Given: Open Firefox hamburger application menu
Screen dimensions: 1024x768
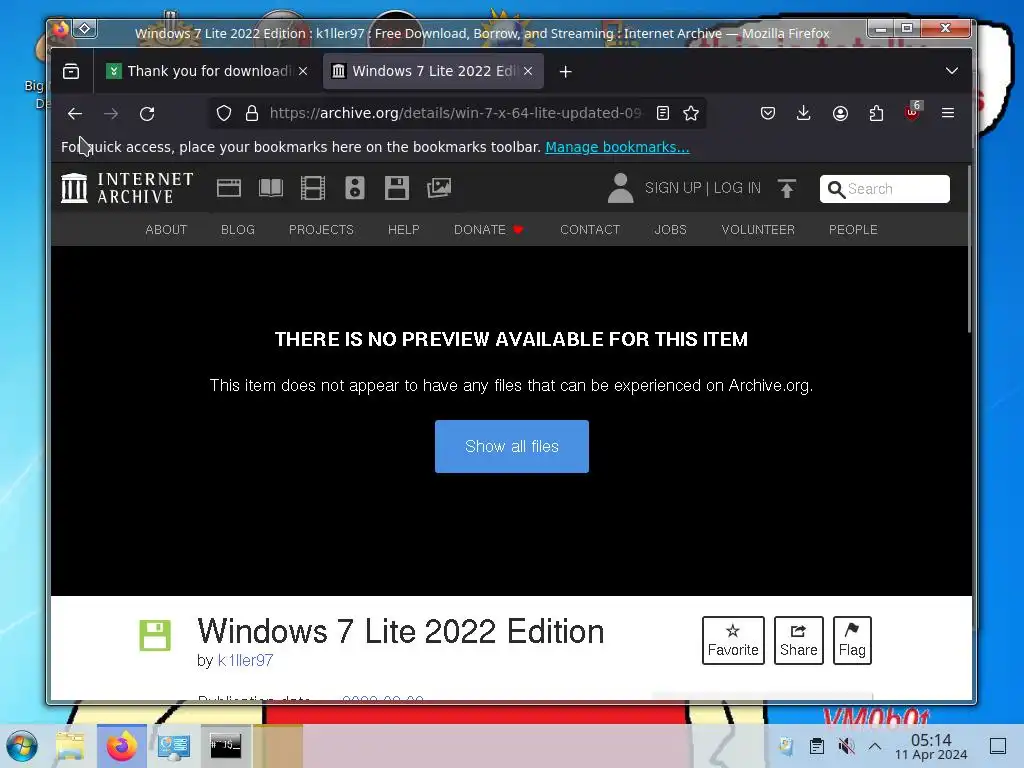Looking at the screenshot, I should pos(948,113).
